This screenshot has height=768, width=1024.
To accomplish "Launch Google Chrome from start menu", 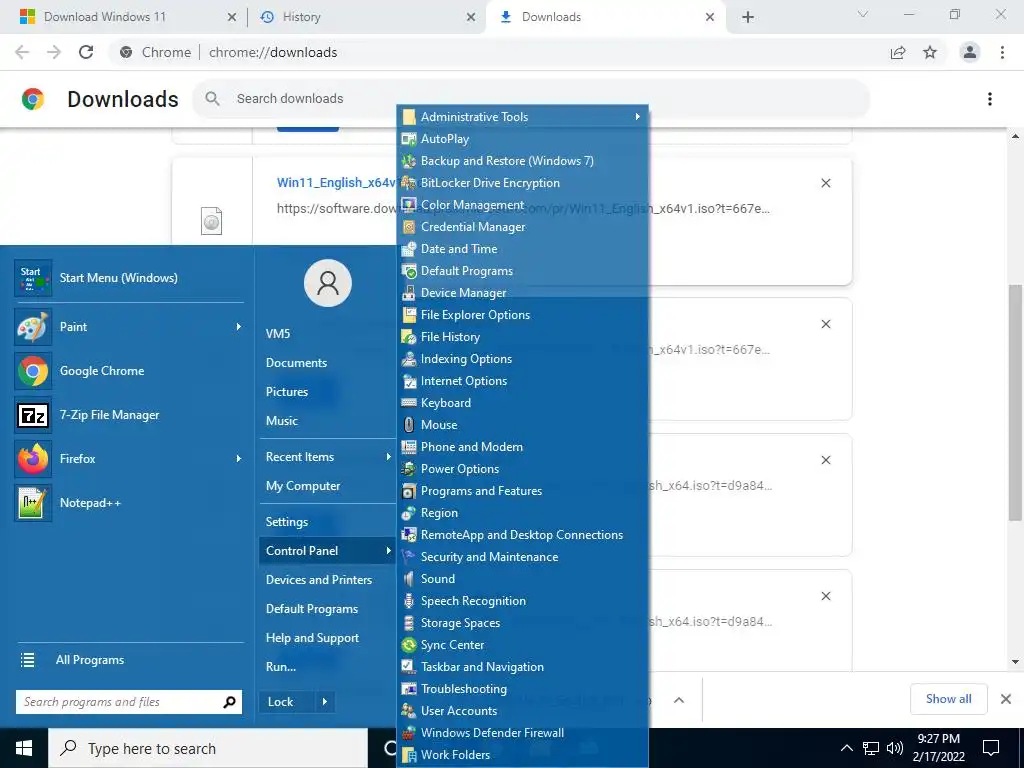I will (131, 371).
